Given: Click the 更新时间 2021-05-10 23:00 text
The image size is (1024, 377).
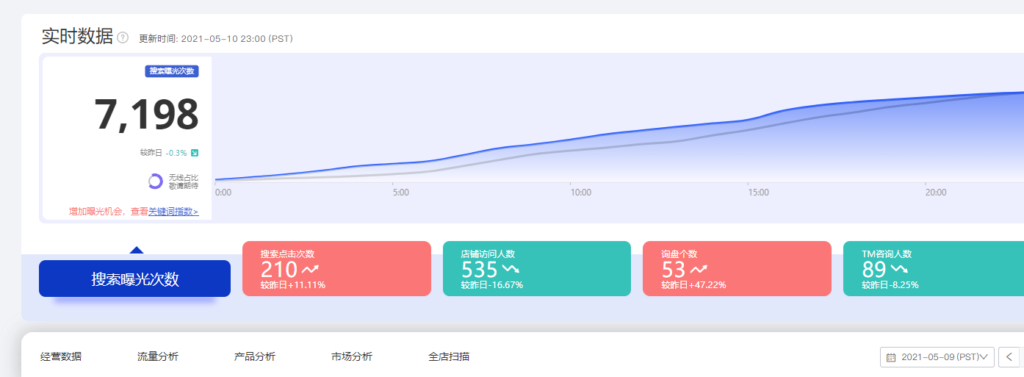Looking at the screenshot, I should click(216, 39).
